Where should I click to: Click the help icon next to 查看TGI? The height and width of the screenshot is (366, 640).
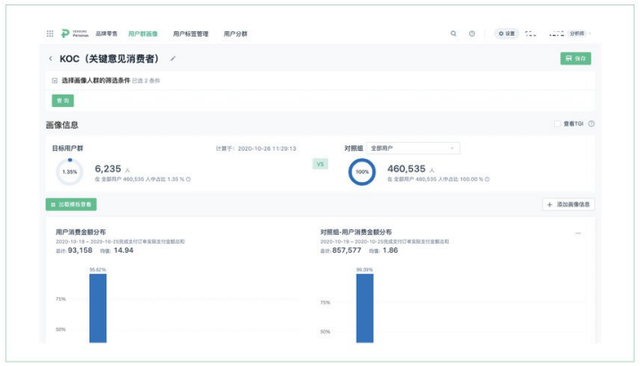pos(591,124)
